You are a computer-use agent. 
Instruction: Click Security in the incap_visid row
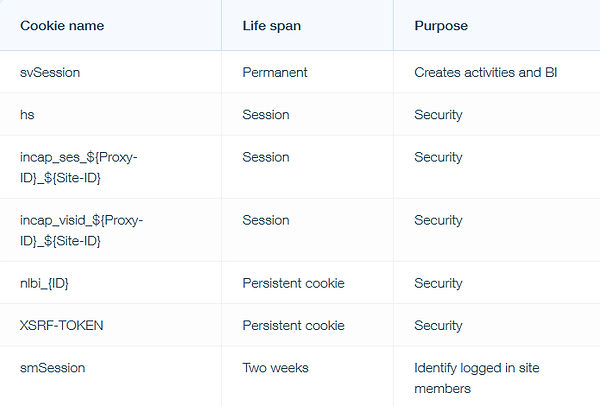(439, 220)
